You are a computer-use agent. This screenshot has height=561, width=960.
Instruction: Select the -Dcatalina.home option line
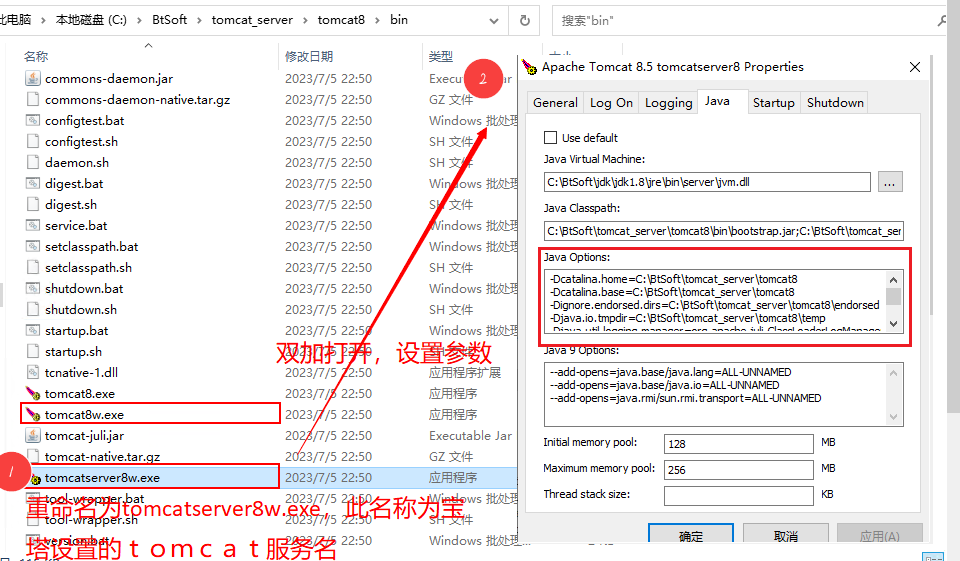click(673, 279)
